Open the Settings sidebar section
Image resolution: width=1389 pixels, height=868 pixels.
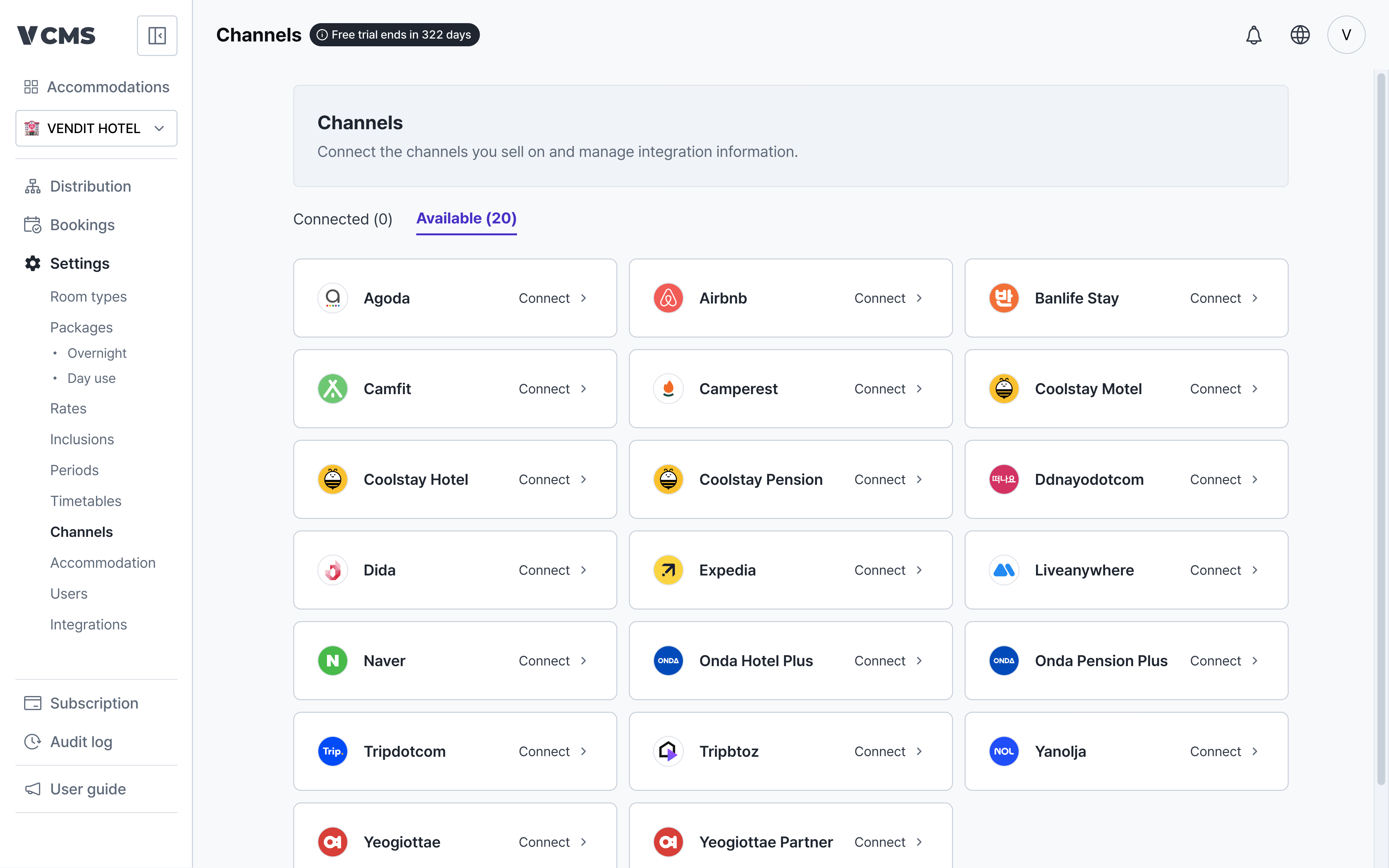pos(80,263)
